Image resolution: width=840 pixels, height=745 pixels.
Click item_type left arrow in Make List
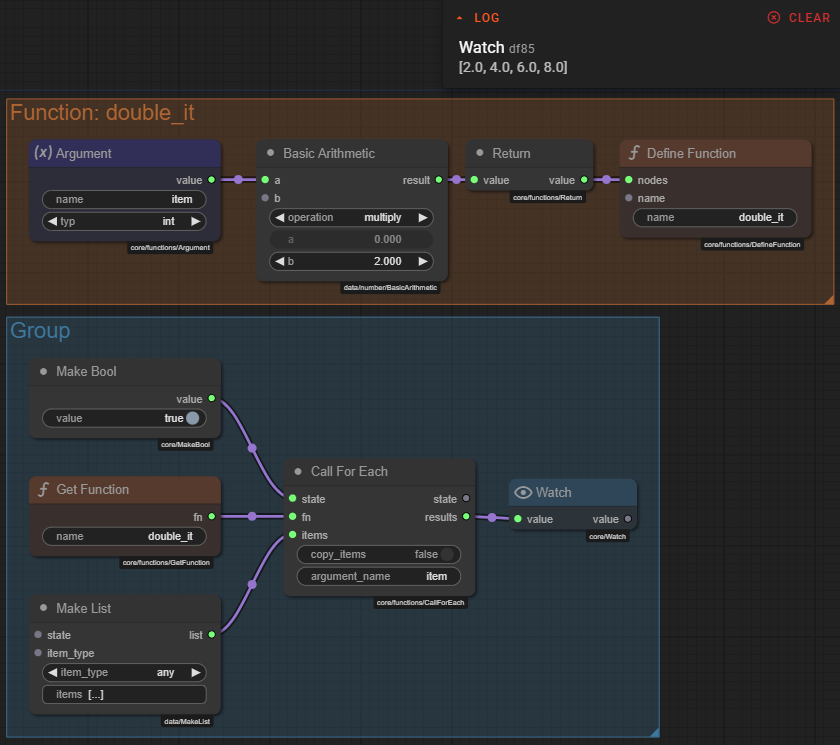[52, 672]
